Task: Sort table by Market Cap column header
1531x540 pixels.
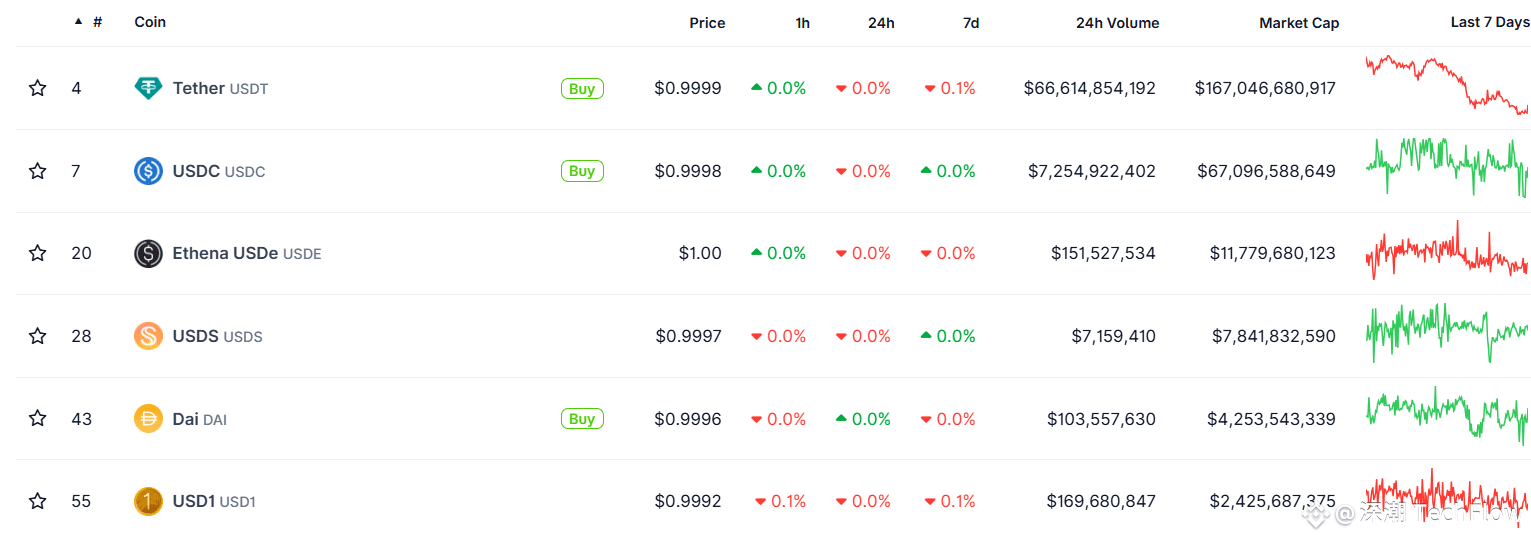Action: pyautogui.click(x=1299, y=23)
